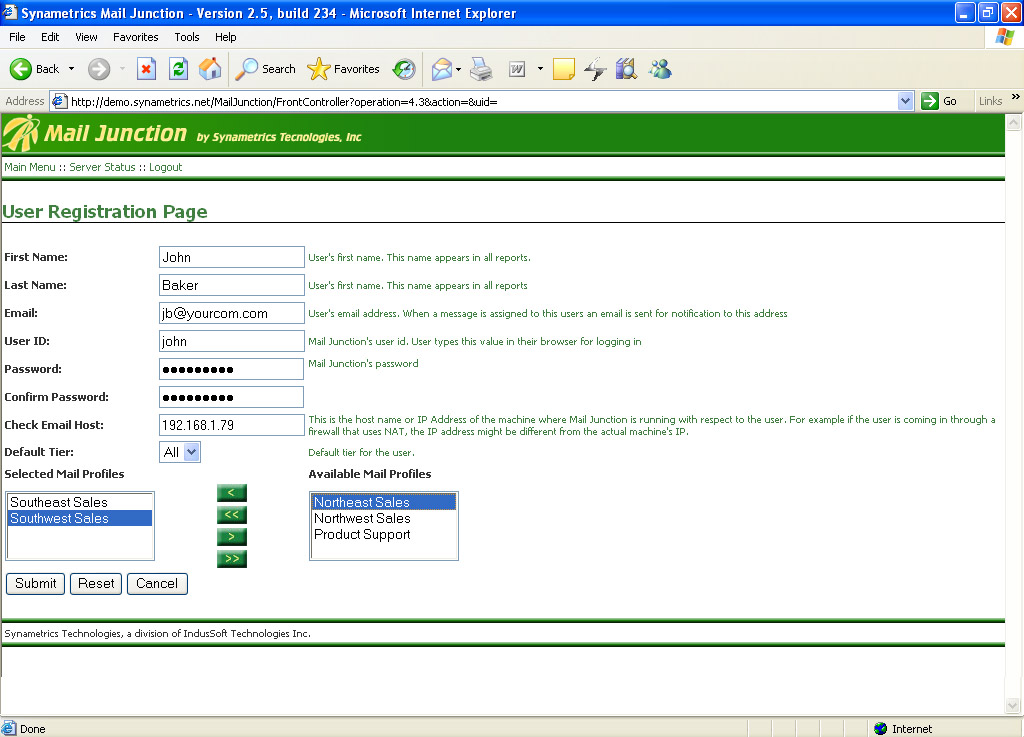The image size is (1024, 737).
Task: Click Internet zone globe icon in status bar
Action: (x=880, y=729)
